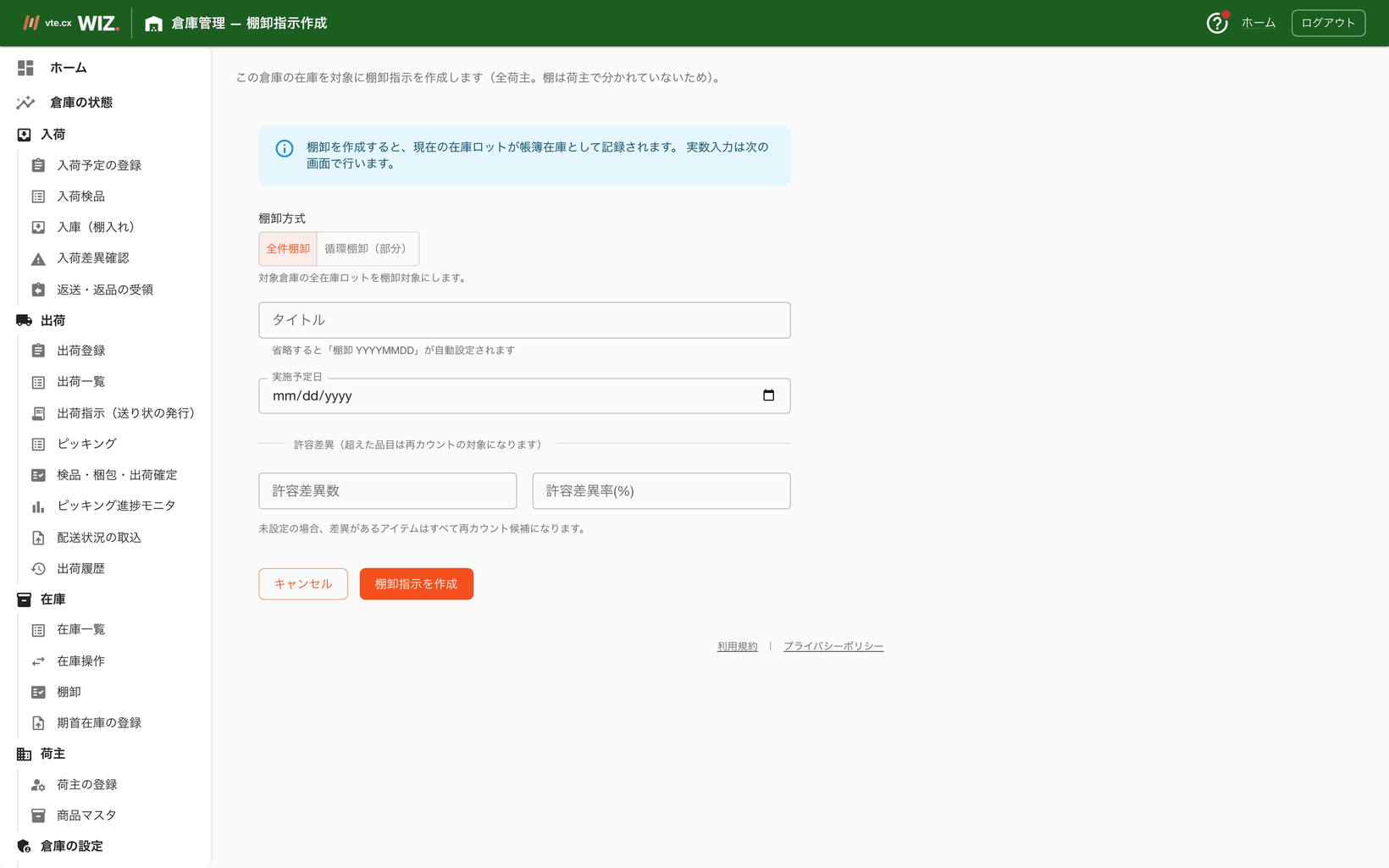Open 入庫（棚入れ）sidebar item
Image resolution: width=1389 pixels, height=868 pixels.
[98, 227]
